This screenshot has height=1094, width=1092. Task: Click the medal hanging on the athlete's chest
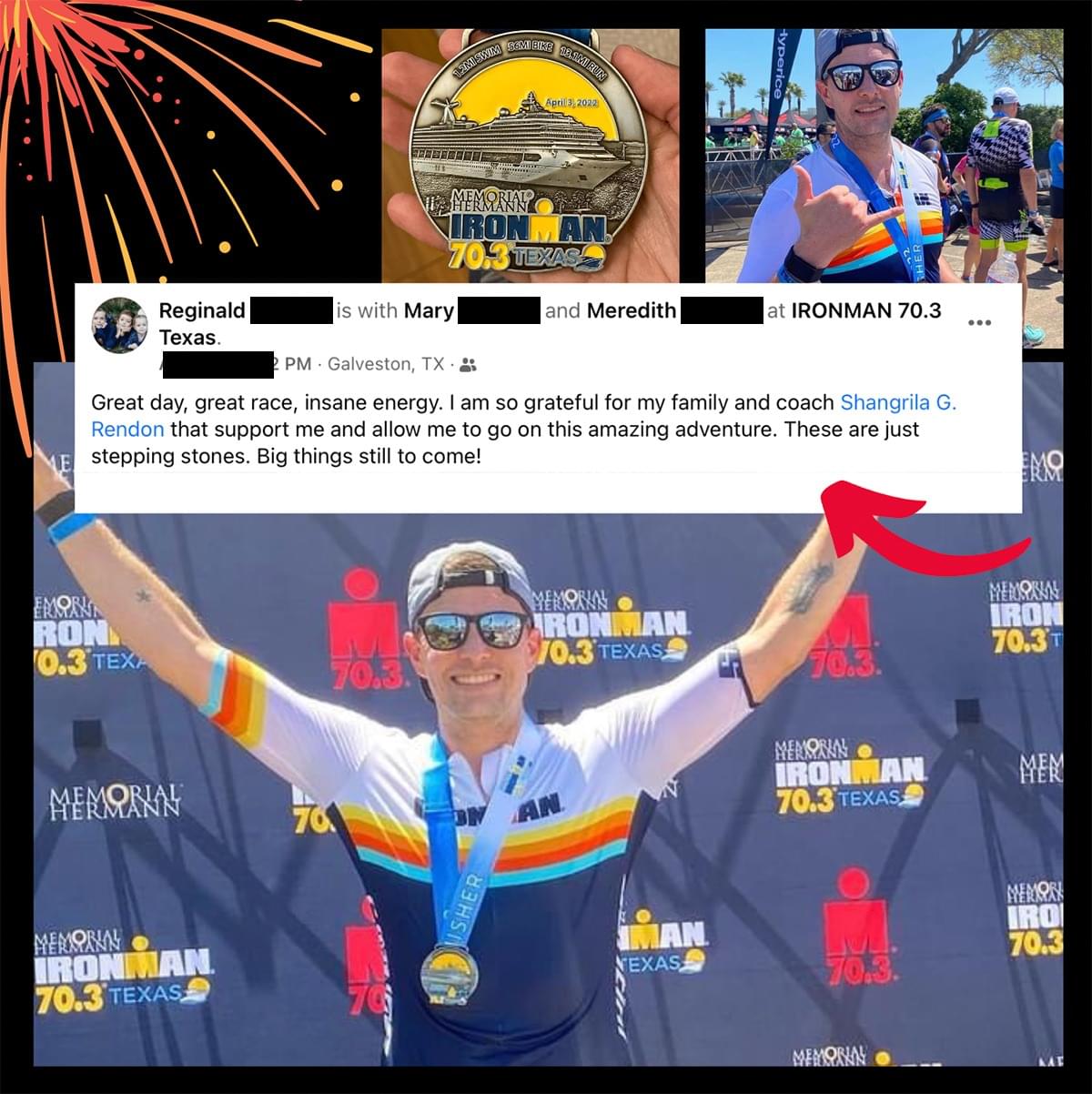click(x=450, y=975)
